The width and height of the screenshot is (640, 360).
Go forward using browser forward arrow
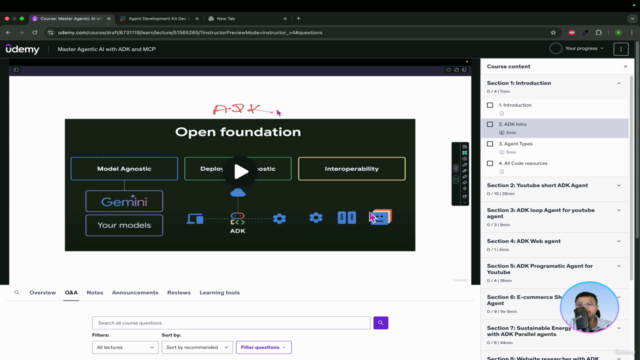click(x=21, y=33)
